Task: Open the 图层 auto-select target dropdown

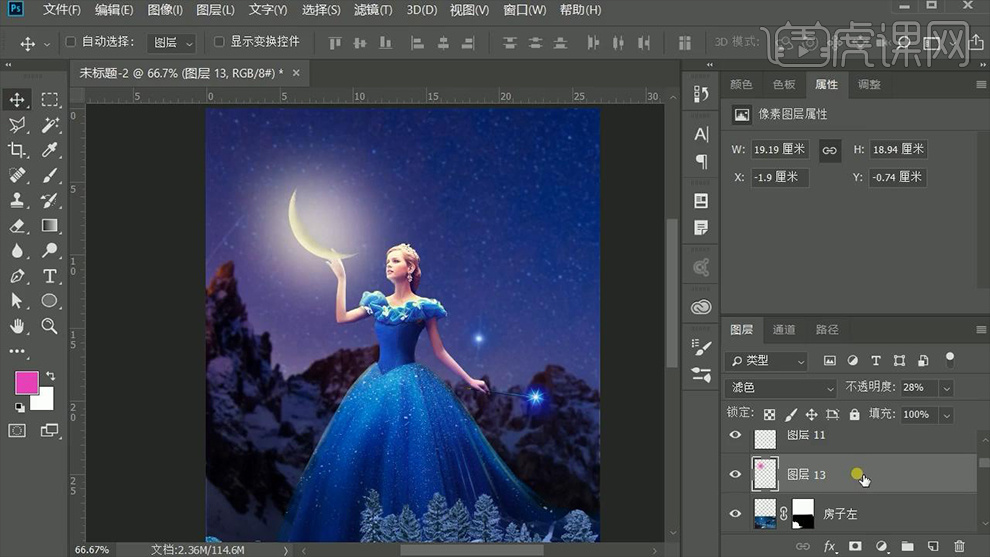Action: [x=170, y=43]
